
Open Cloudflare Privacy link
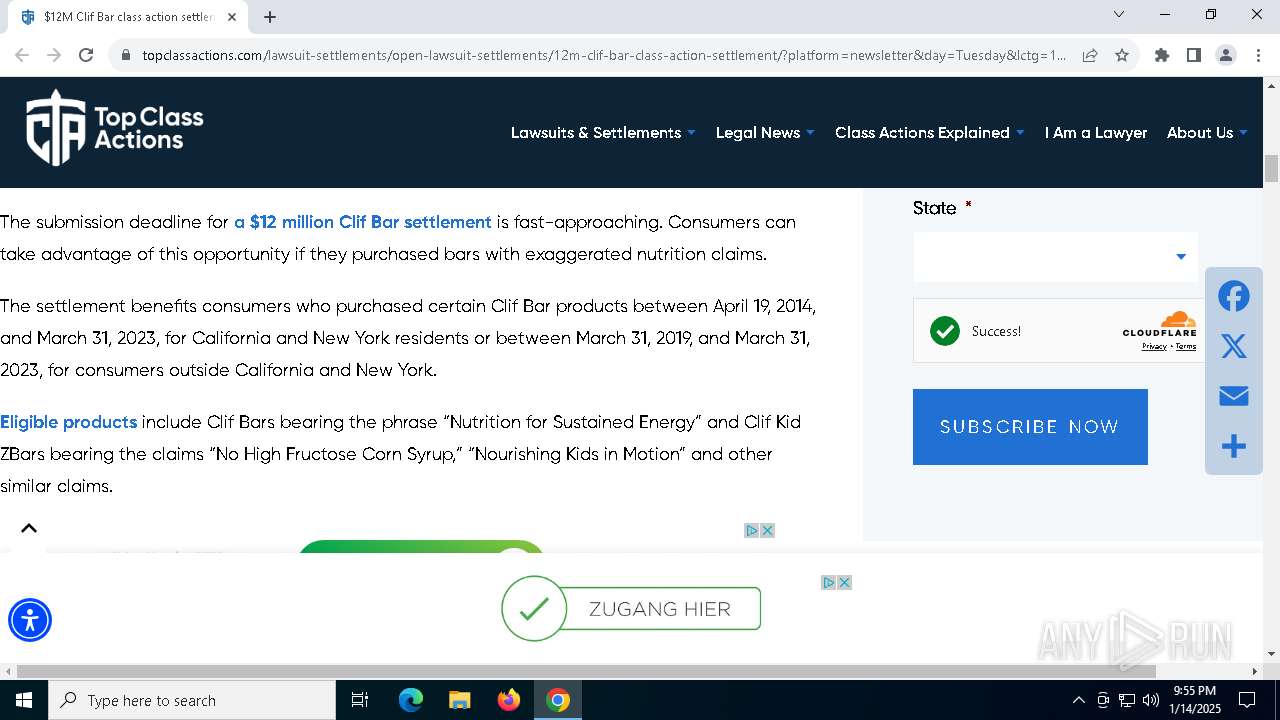1154,347
